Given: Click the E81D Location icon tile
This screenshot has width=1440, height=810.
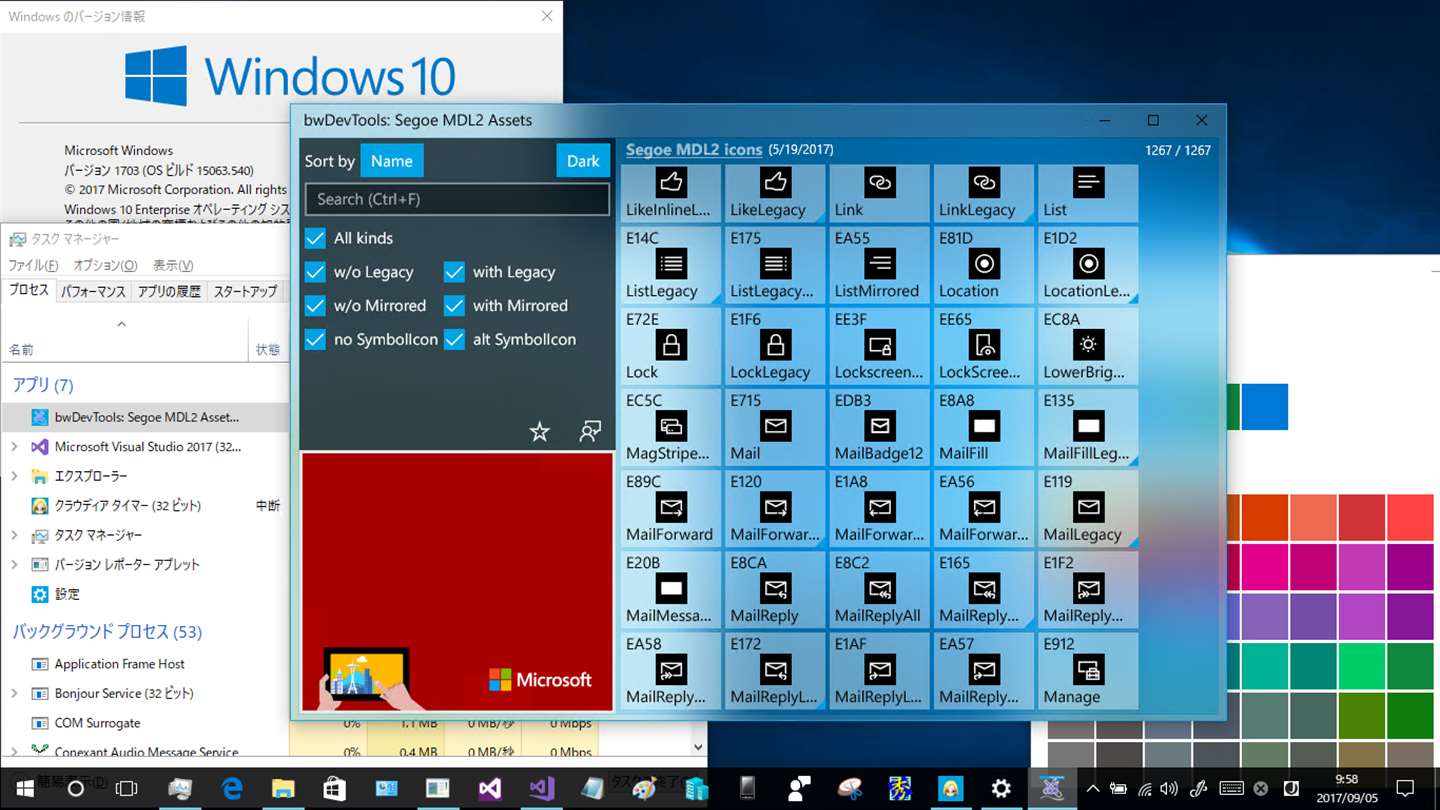Looking at the screenshot, I should click(984, 265).
